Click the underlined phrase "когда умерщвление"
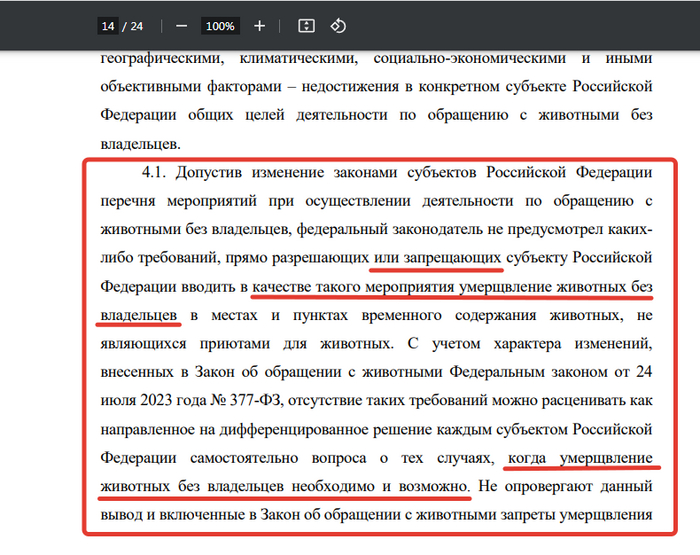Viewport: 700px width, 555px height. [x=580, y=458]
